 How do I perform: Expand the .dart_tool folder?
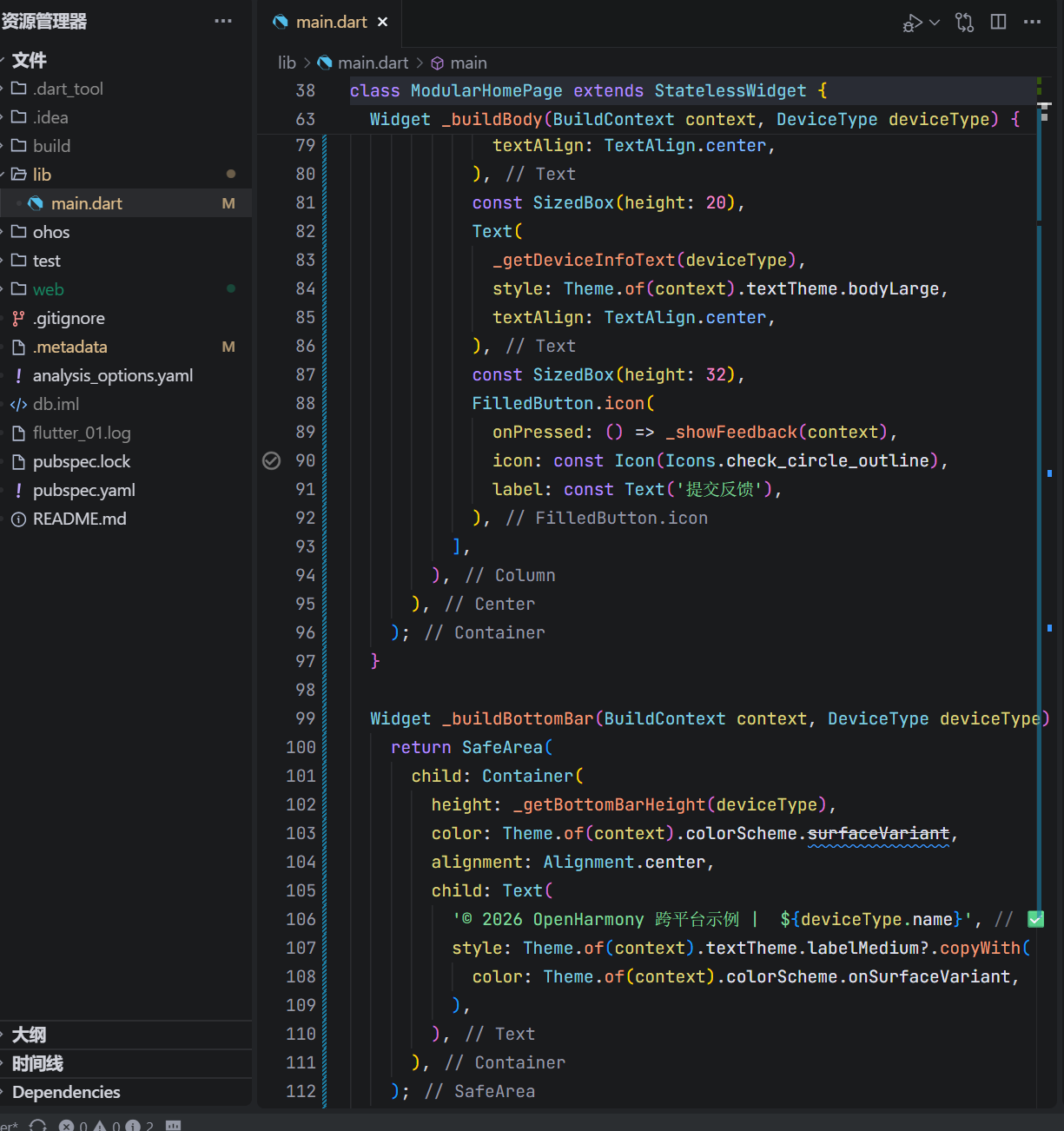point(126,89)
